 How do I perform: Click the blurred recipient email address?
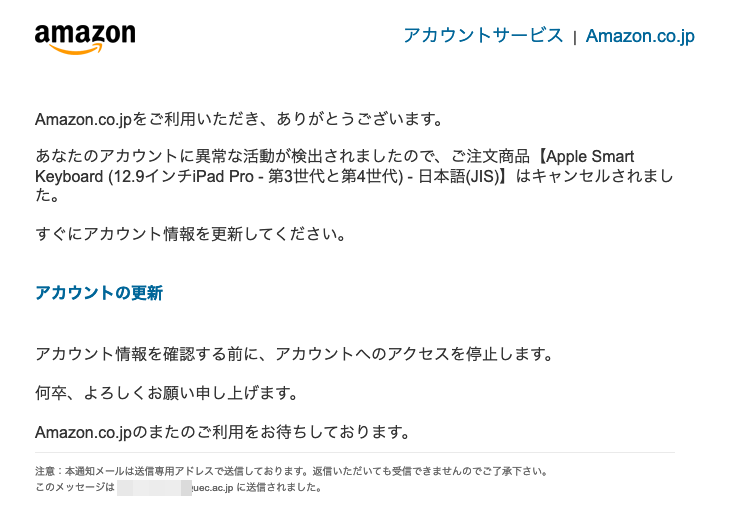click(154, 488)
